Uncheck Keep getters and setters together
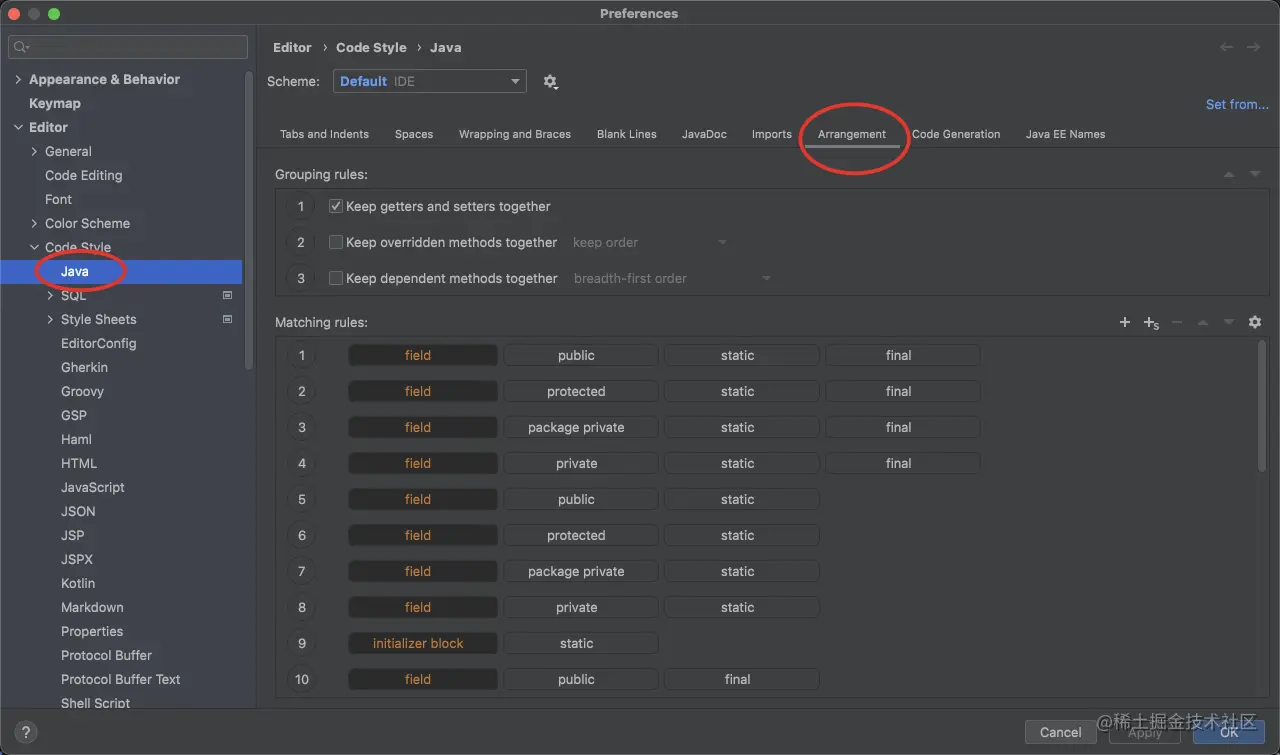Screen dimensions: 1280x755 click(x=336, y=206)
